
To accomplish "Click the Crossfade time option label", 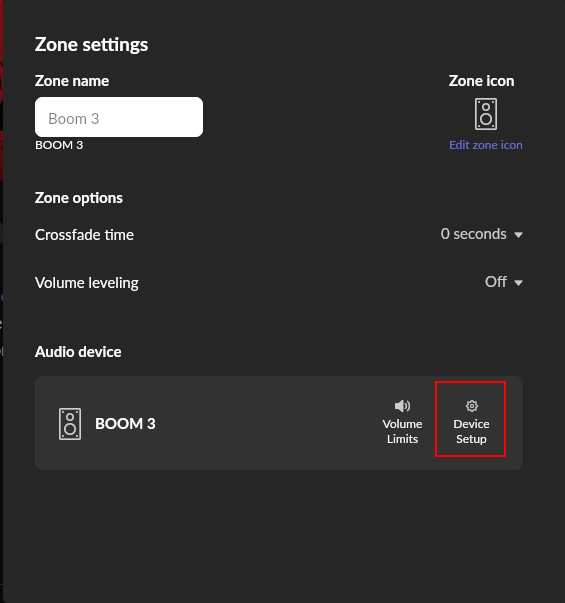I will pyautogui.click(x=84, y=235).
